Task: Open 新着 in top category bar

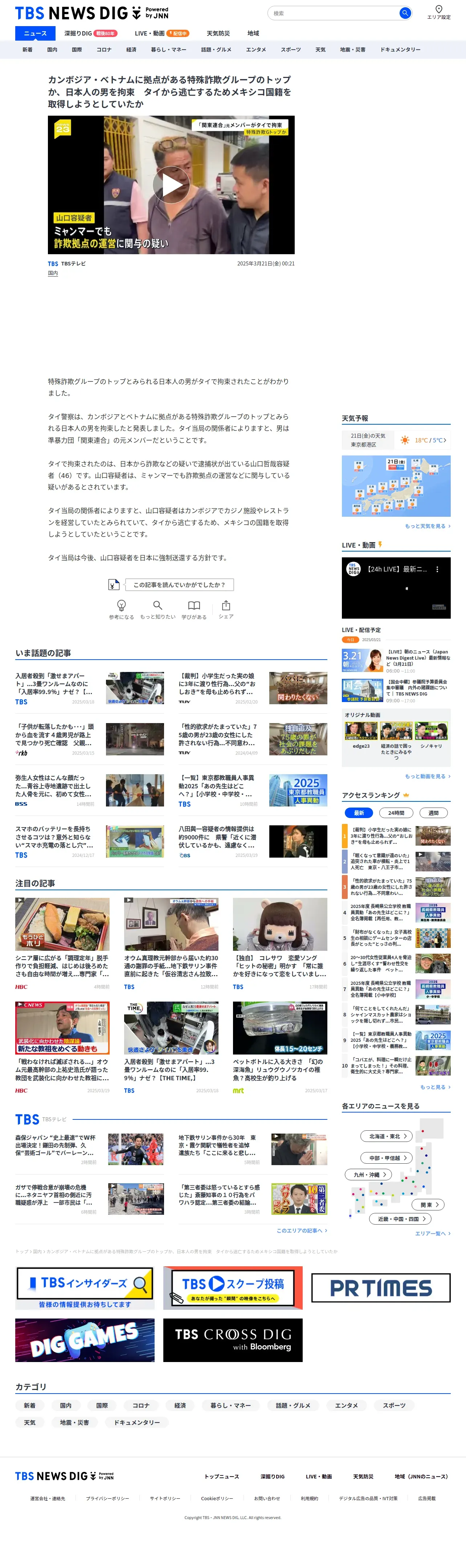Action: click(x=28, y=49)
